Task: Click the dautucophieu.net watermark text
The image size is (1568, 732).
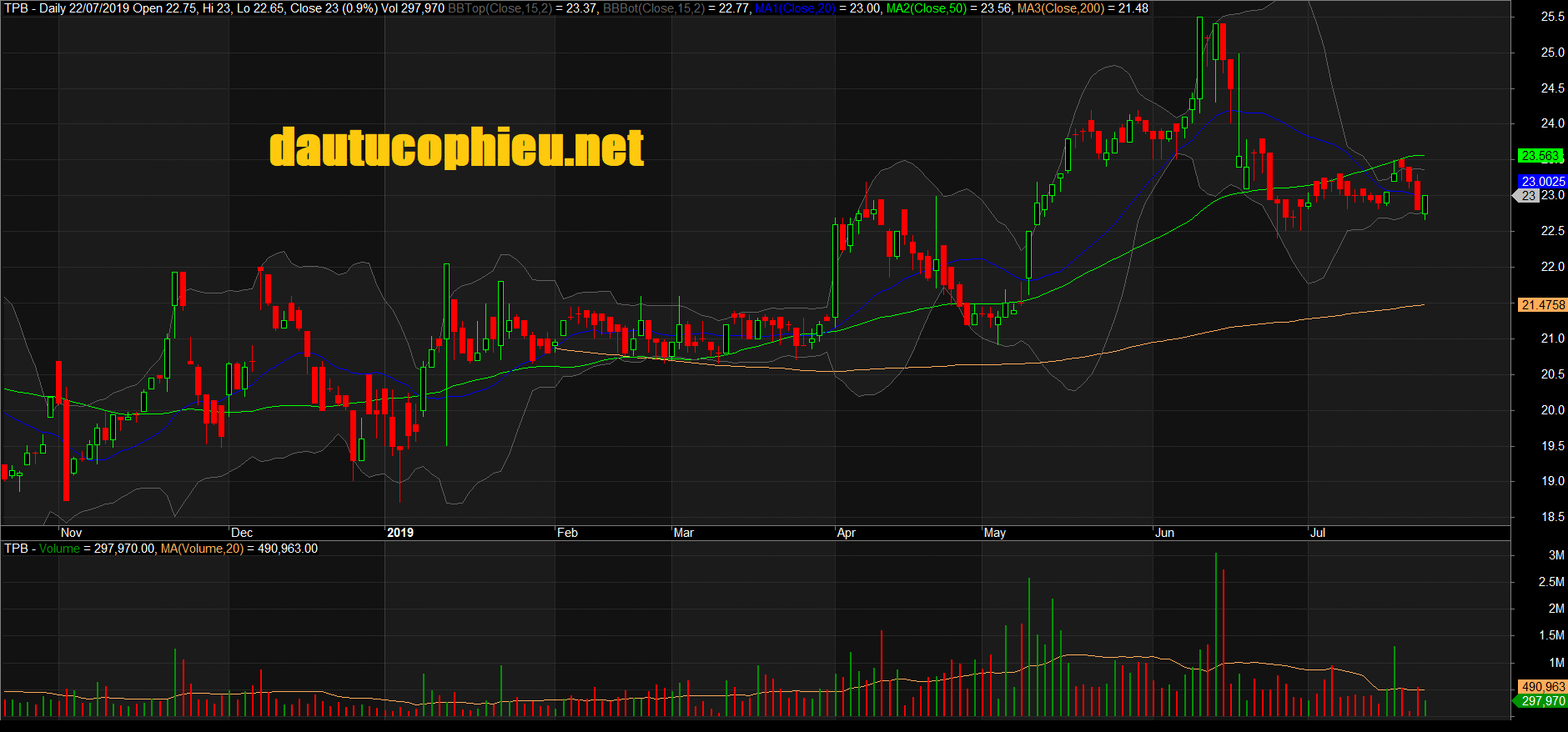Action: tap(456, 148)
